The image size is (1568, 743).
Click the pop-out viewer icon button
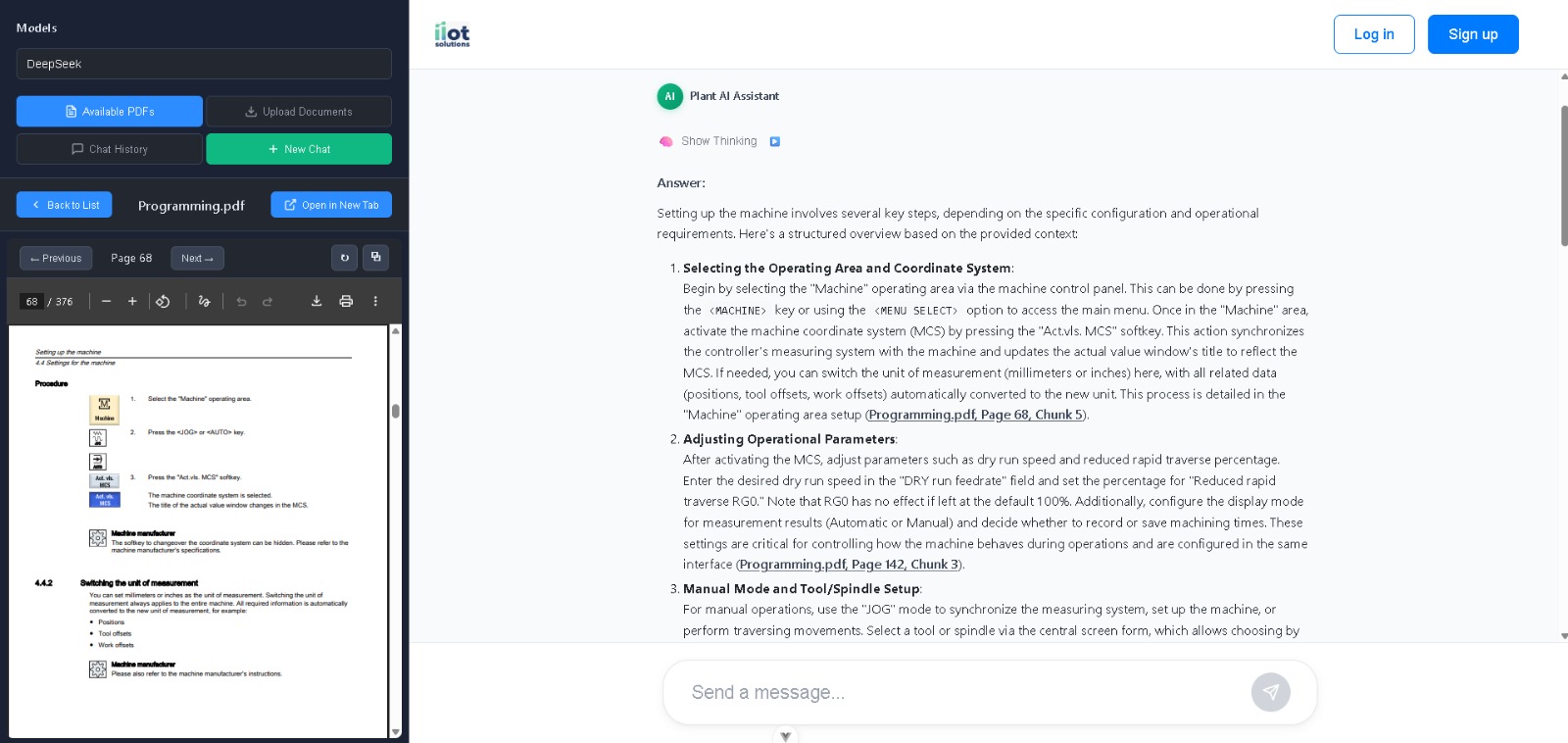375,258
